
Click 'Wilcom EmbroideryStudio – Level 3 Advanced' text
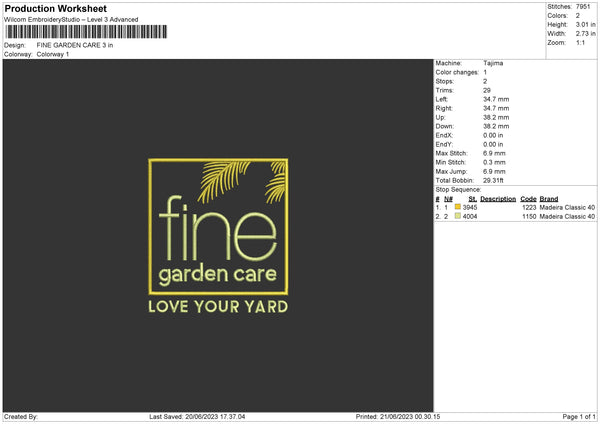[71, 20]
